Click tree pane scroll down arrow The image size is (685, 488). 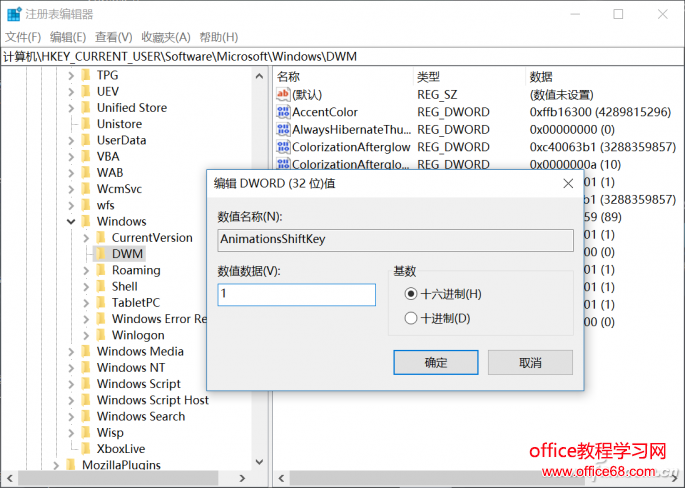click(259, 462)
